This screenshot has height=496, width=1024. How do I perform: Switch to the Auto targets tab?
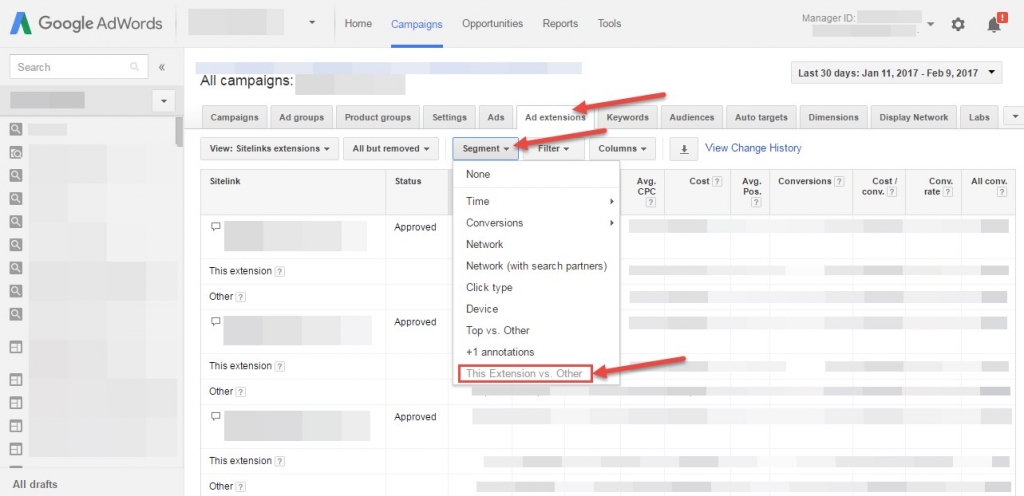pyautogui.click(x=761, y=117)
